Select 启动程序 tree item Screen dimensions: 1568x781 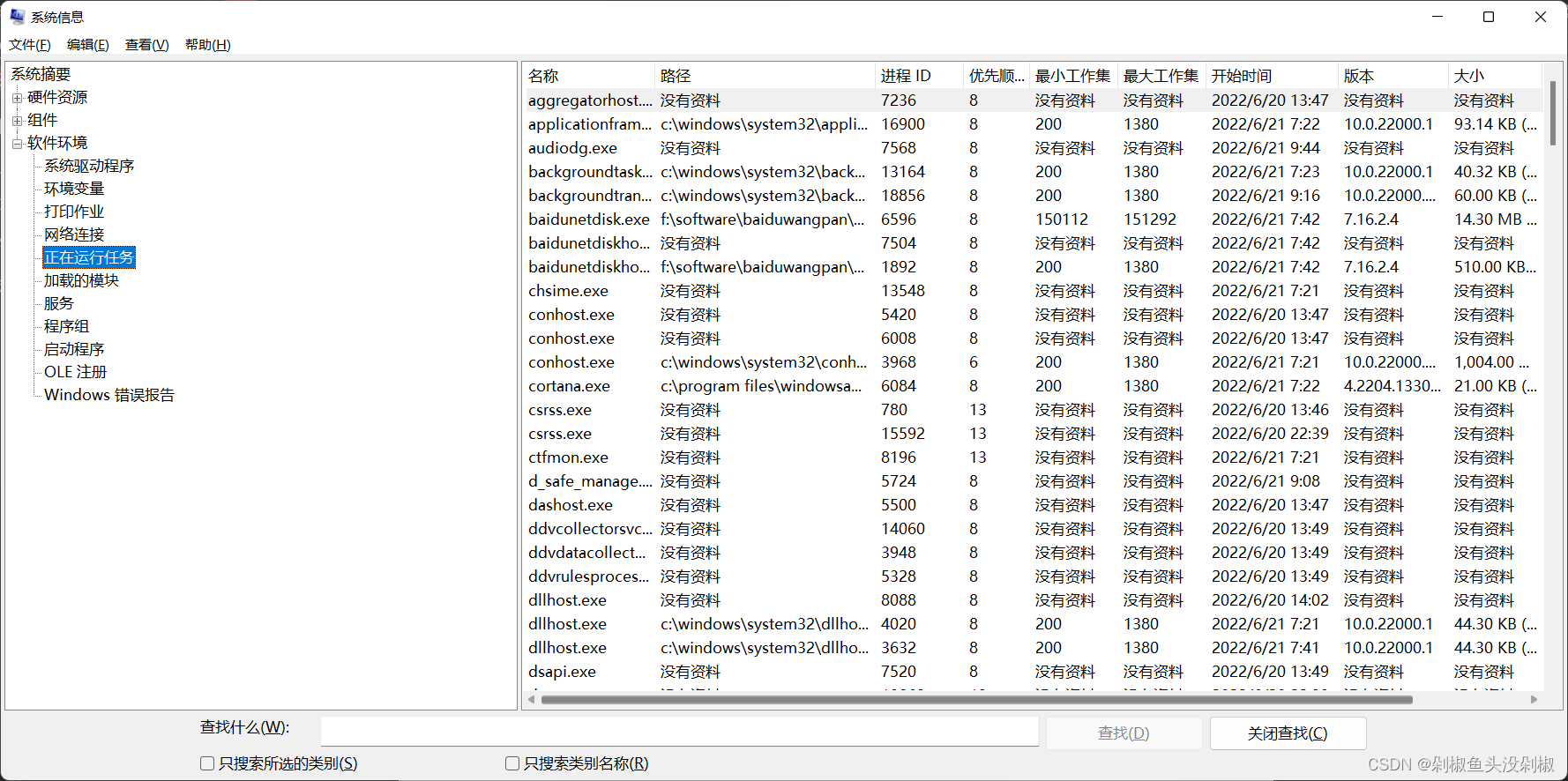pyautogui.click(x=74, y=349)
